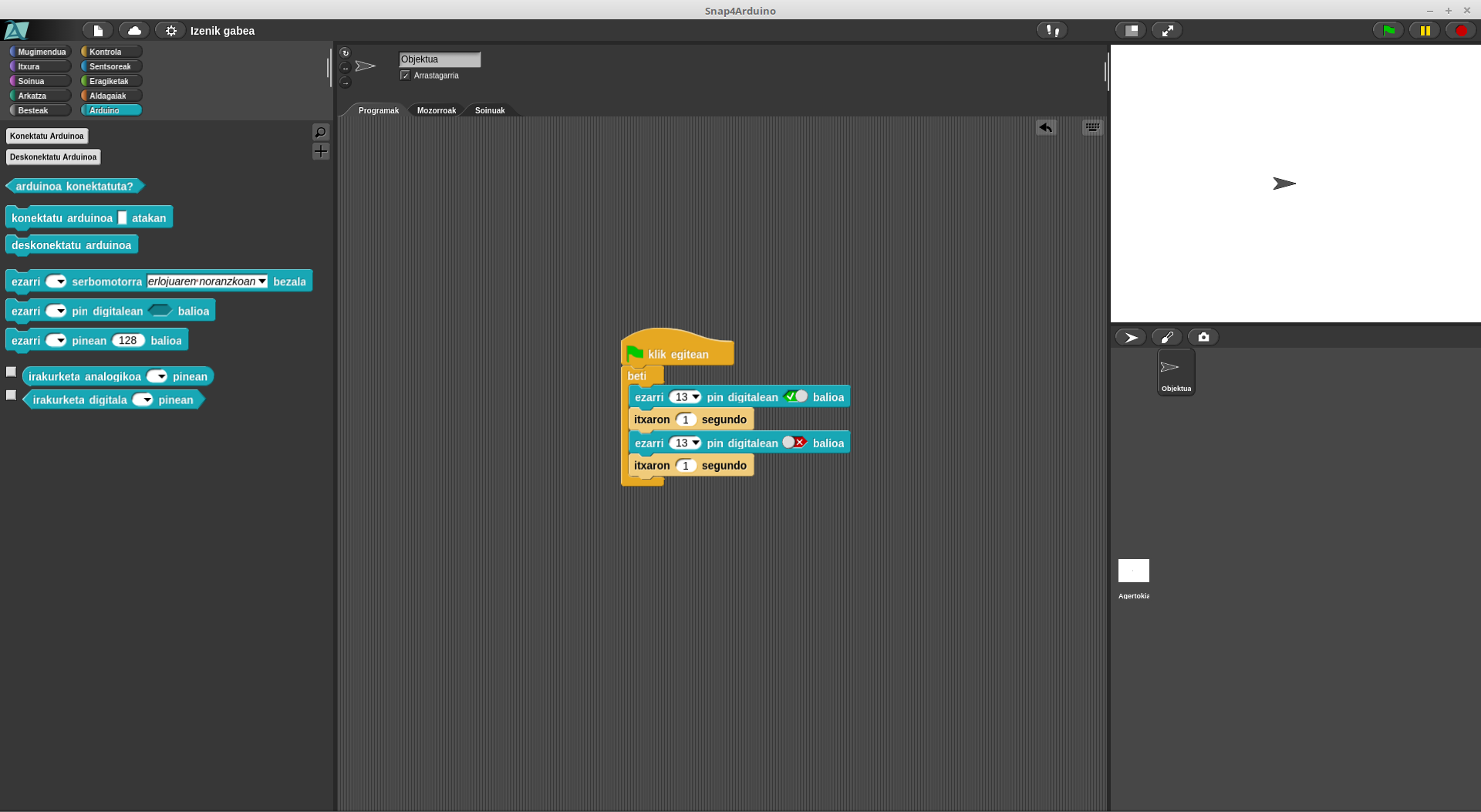Switch to the Mozorroak tab

pyautogui.click(x=436, y=110)
